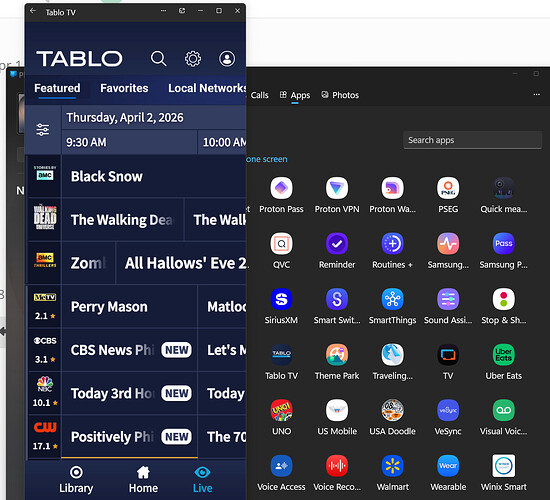Screen dimensions: 550x500
Task: Open the Tablo search icon
Action: click(x=158, y=59)
